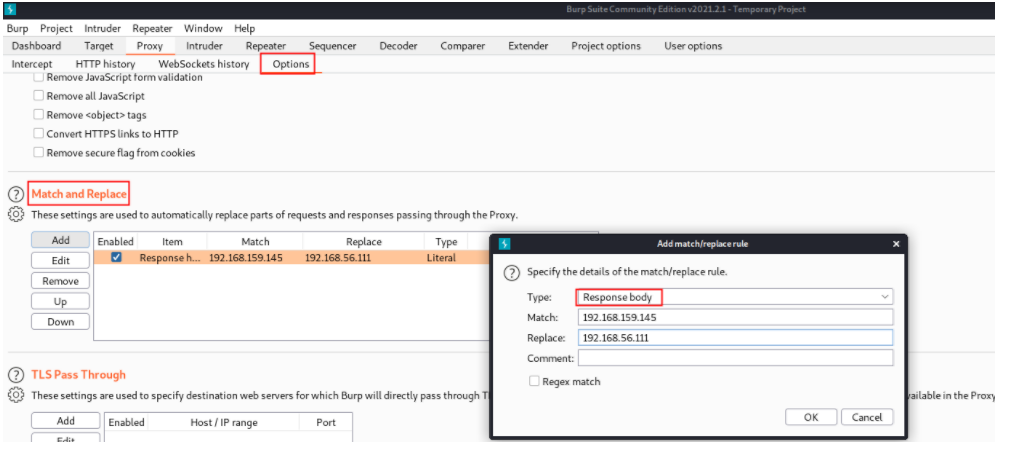Switch to Project options tab

(x=606, y=46)
